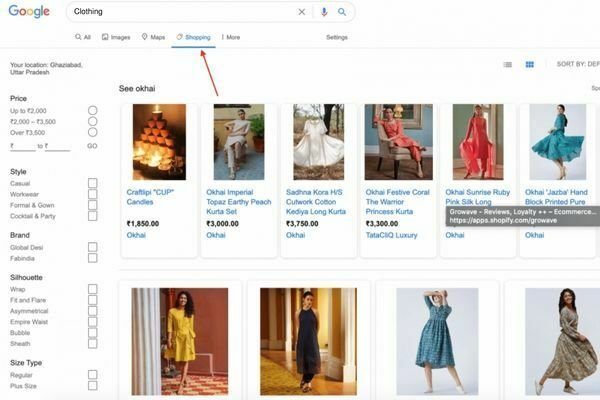
Task: Click the teal Jazba dress thumbnail
Action: (x=558, y=142)
